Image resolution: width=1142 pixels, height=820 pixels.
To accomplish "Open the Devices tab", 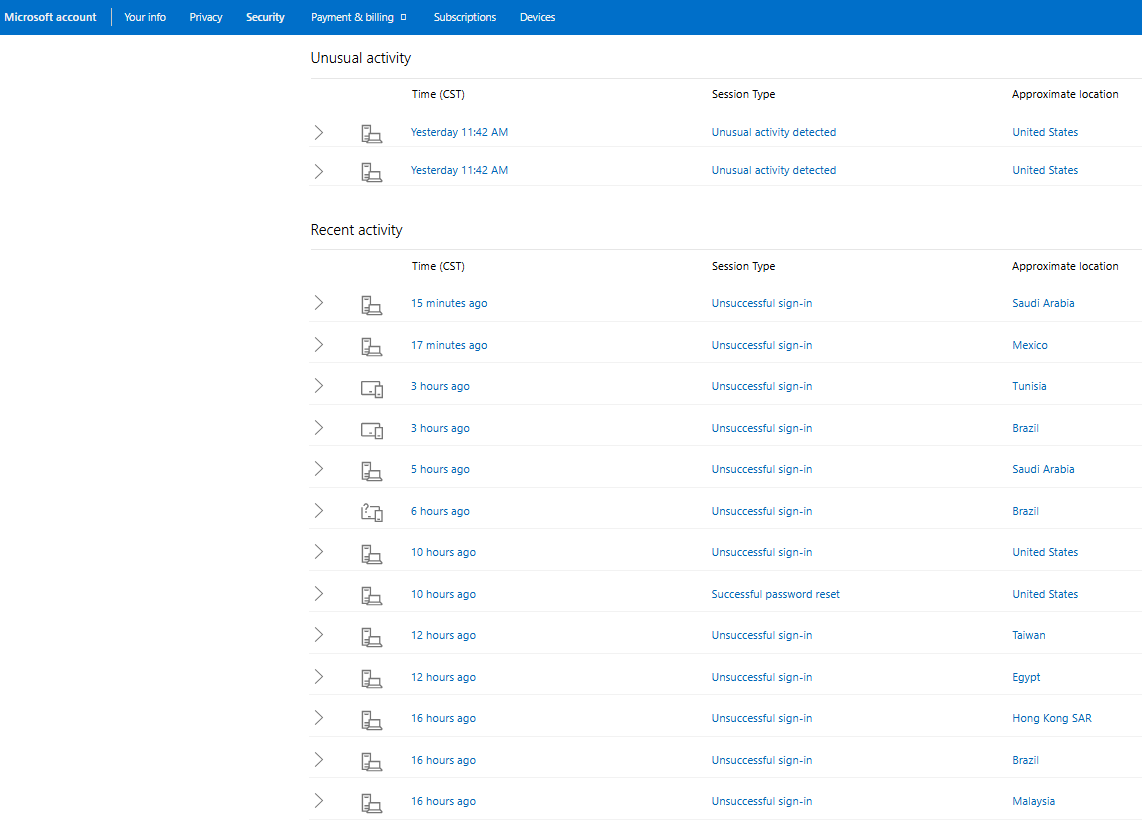I will [x=537, y=17].
